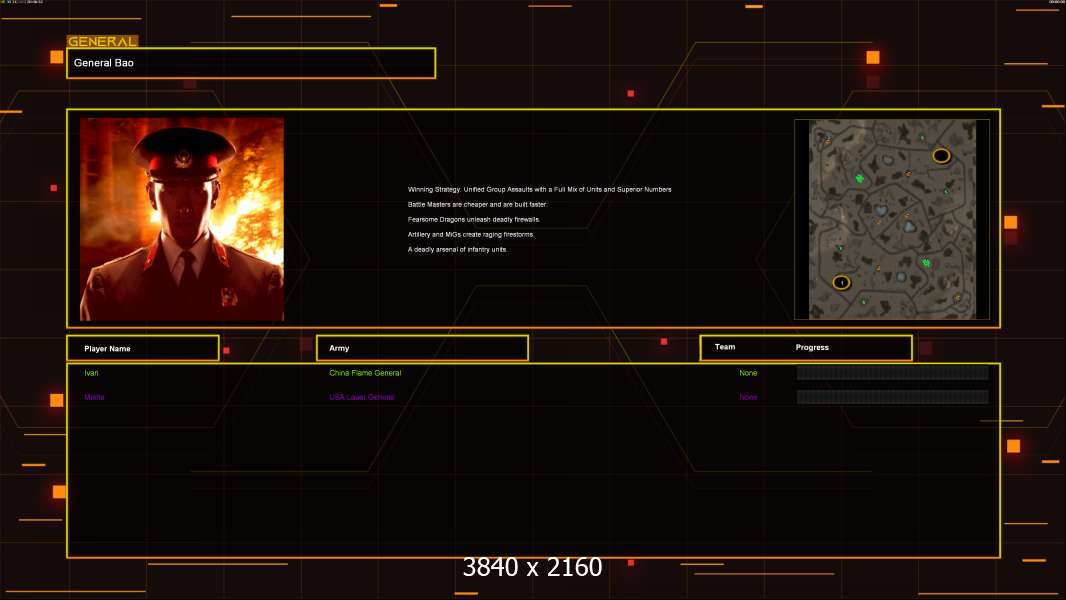Viewport: 1066px width, 600px height.
Task: Click the Progress column header
Action: pyautogui.click(x=812, y=347)
